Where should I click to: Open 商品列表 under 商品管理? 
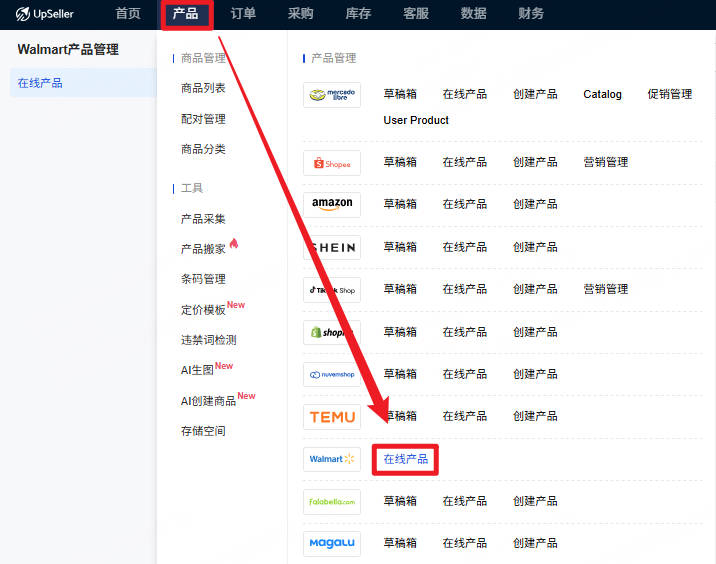pyautogui.click(x=203, y=88)
